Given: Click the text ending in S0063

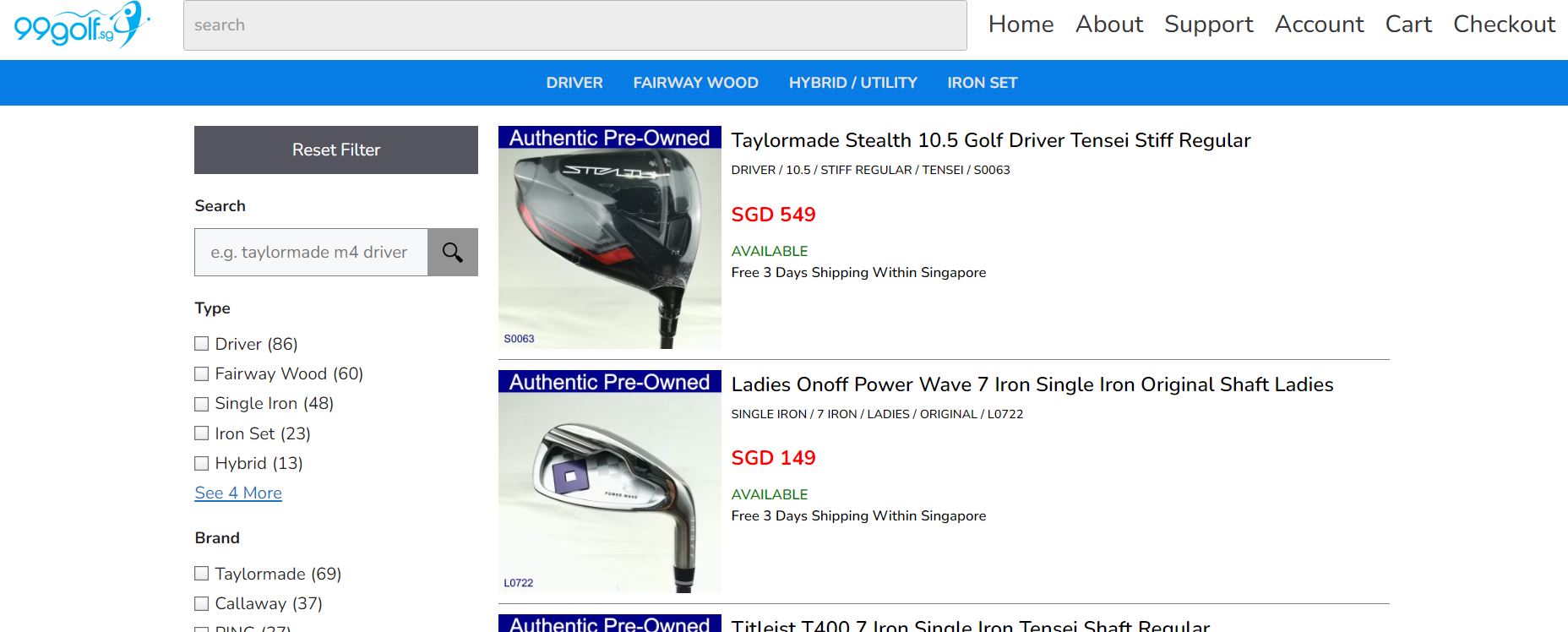Looking at the screenshot, I should (x=870, y=170).
